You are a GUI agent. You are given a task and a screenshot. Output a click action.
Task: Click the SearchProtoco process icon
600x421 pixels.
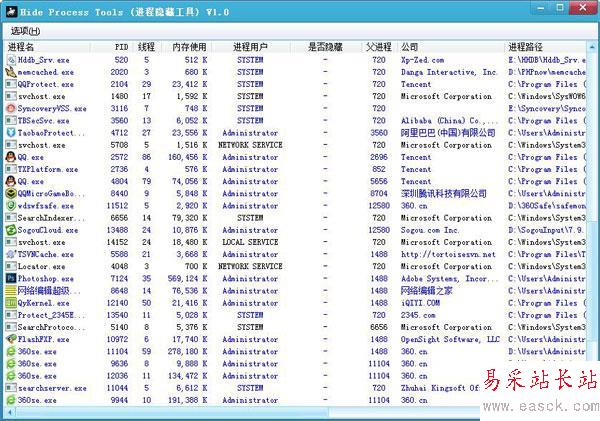(x=11, y=327)
